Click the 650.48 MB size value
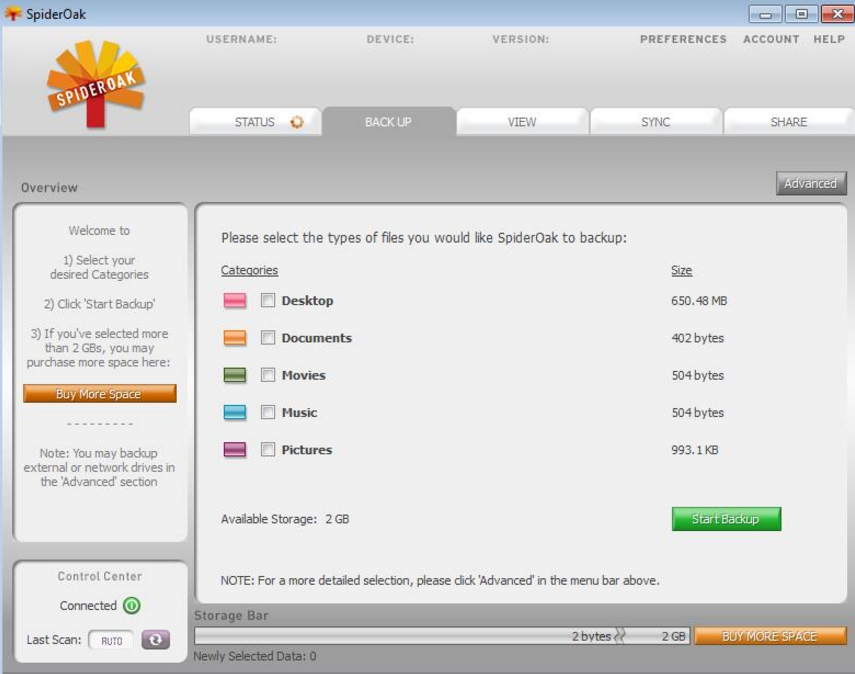 pyautogui.click(x=699, y=301)
